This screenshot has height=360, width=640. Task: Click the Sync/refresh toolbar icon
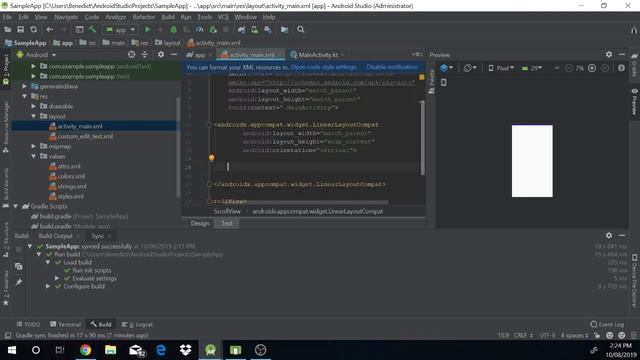[33, 30]
